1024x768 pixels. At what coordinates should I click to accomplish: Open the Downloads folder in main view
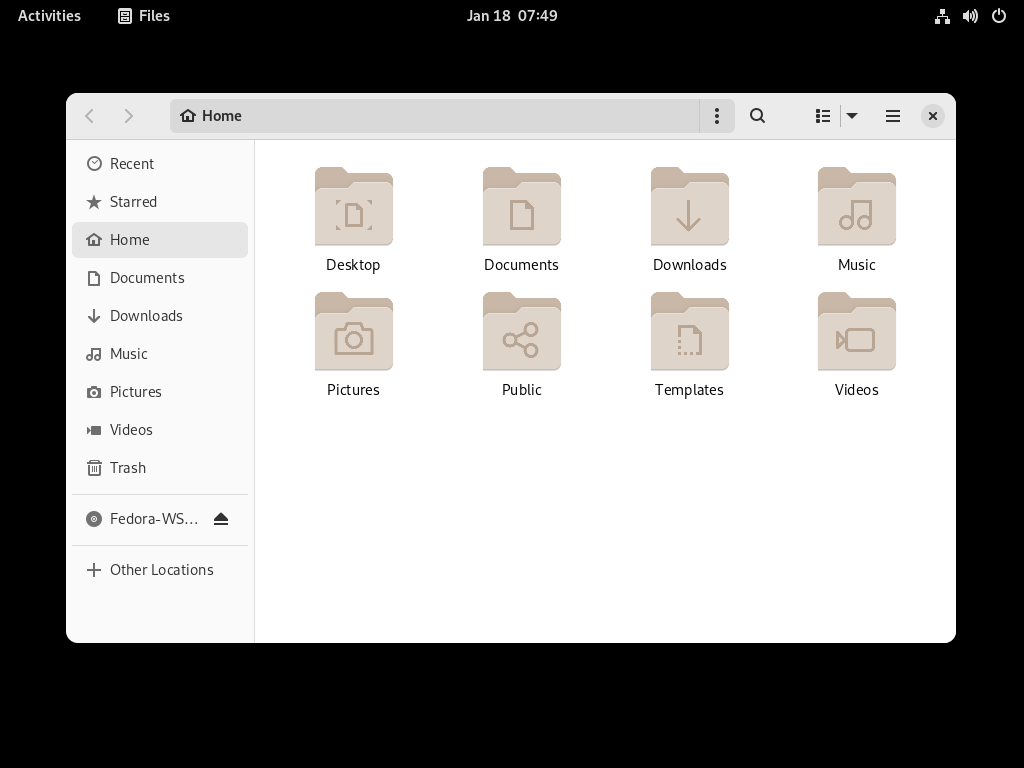[x=690, y=207]
